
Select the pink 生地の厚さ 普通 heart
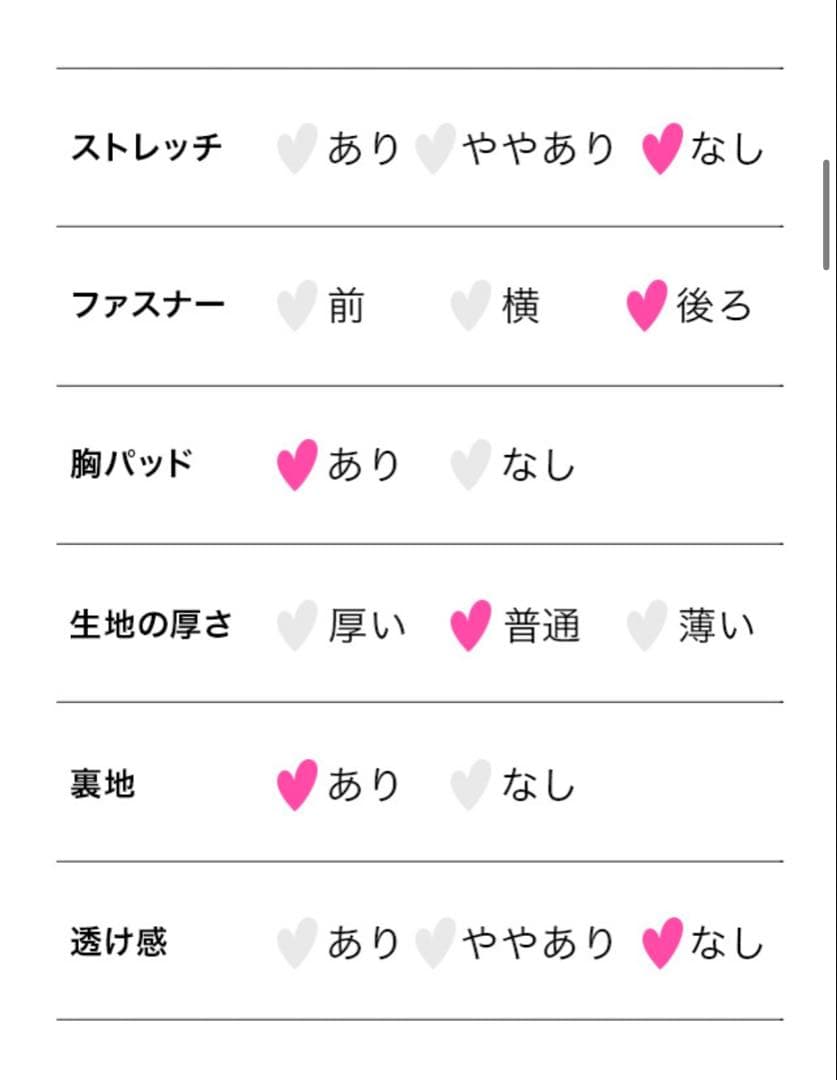[470, 626]
